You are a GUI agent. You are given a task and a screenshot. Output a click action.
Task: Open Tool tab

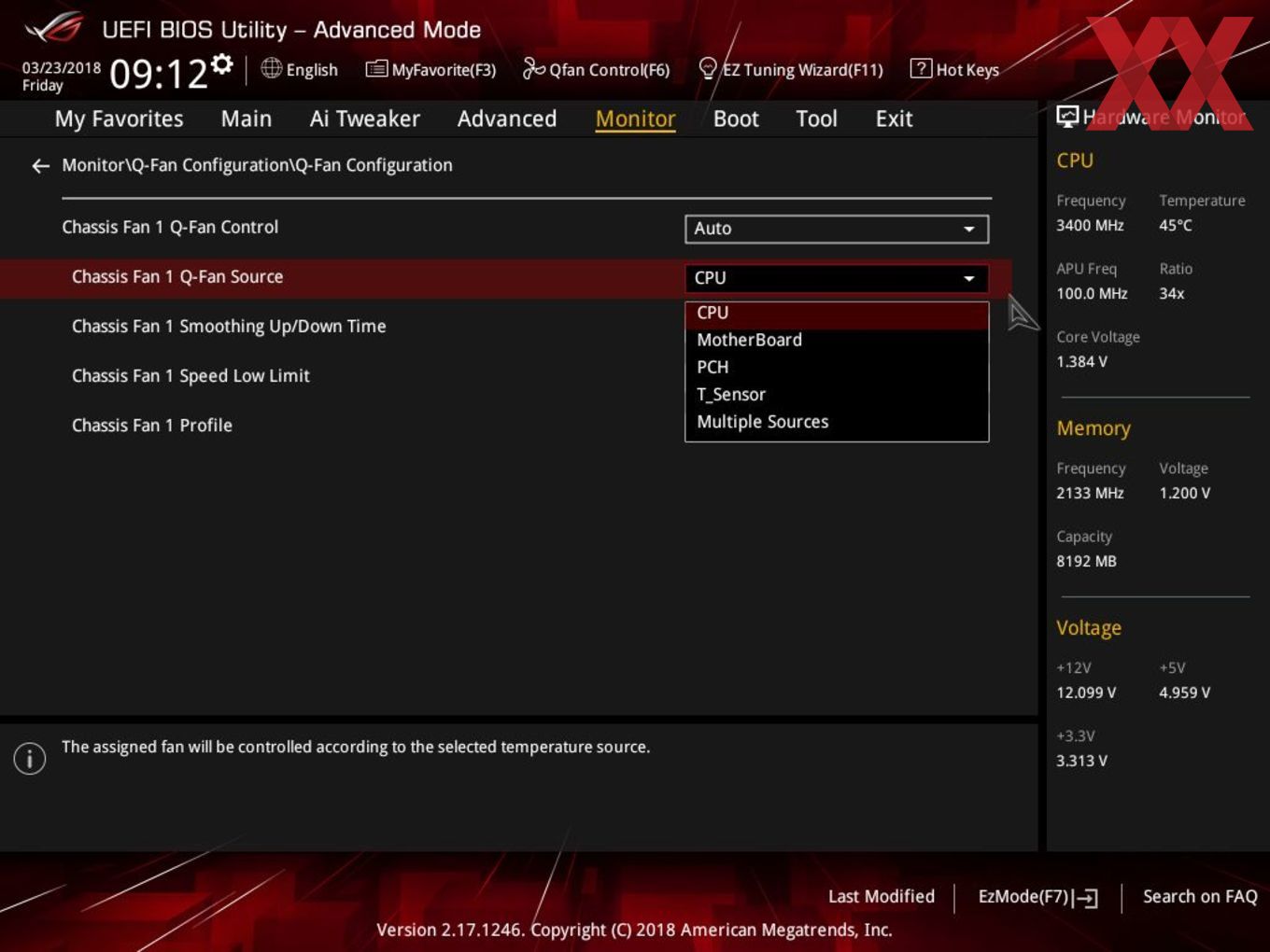(816, 119)
